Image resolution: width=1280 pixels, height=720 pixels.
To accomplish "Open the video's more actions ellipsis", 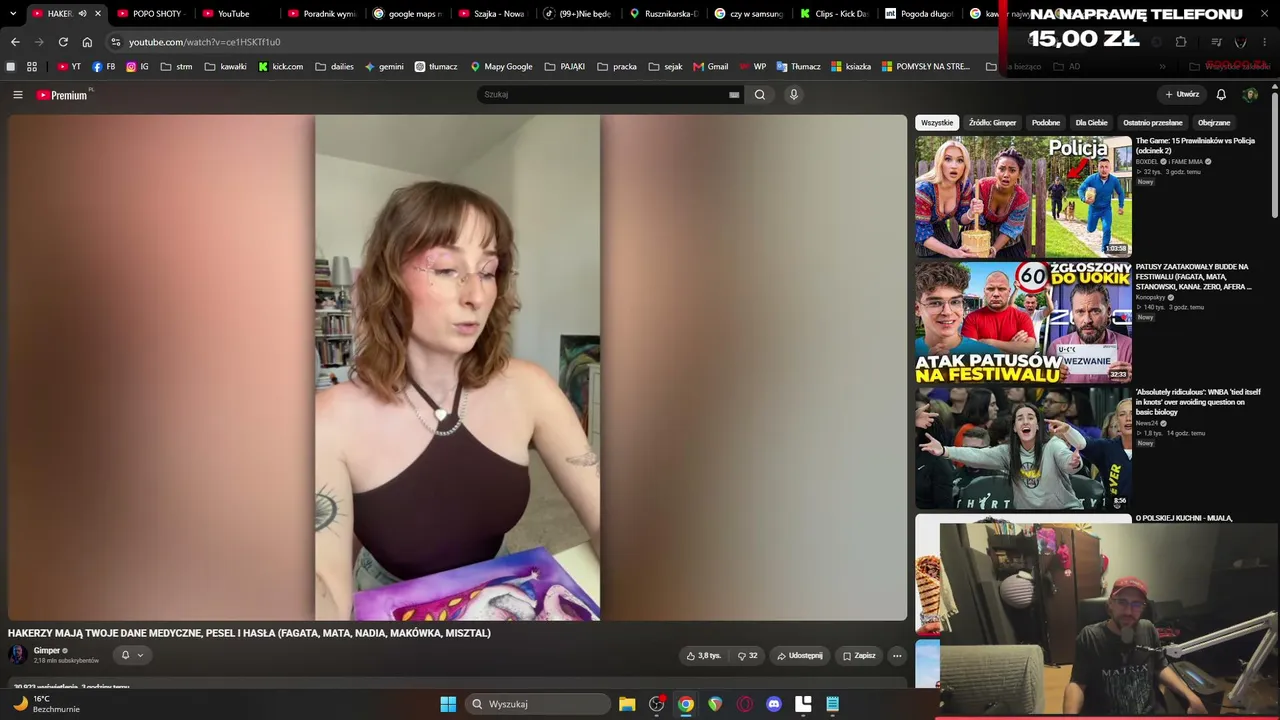I will [897, 656].
